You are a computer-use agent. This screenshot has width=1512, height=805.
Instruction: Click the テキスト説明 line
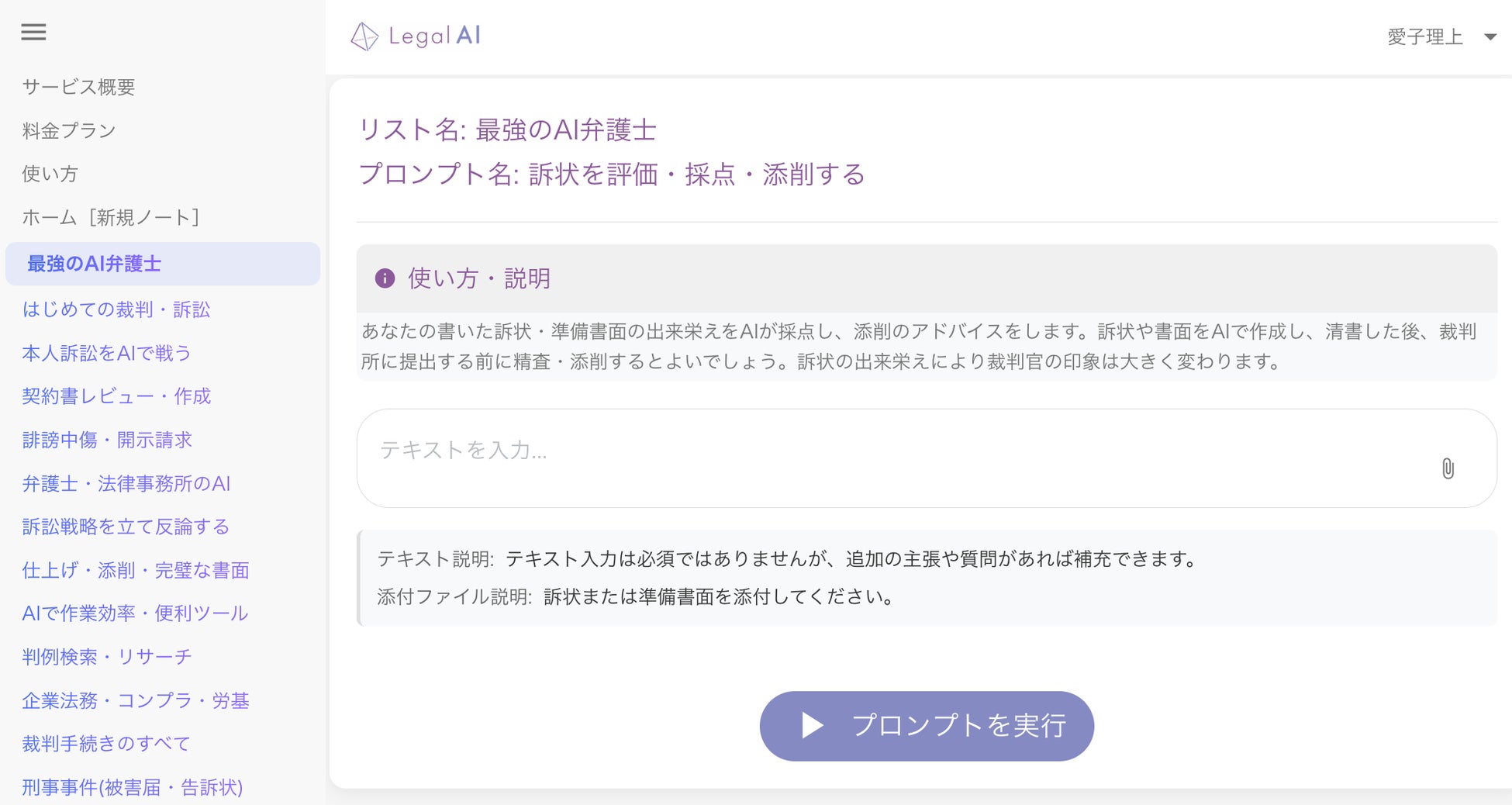(x=789, y=558)
